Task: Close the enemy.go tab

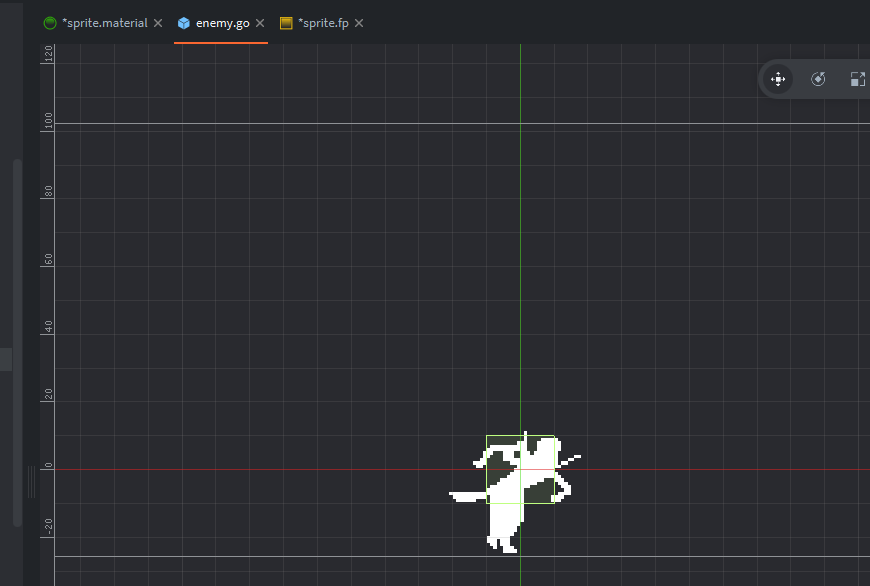Action: click(260, 23)
